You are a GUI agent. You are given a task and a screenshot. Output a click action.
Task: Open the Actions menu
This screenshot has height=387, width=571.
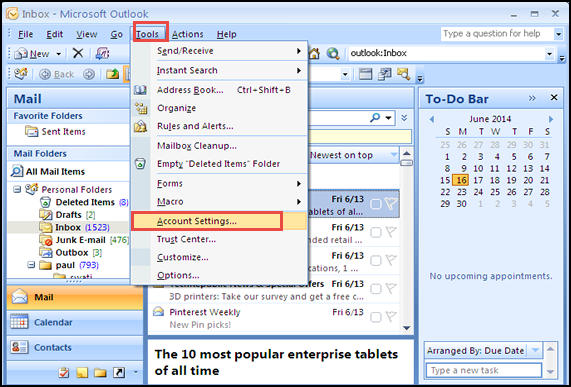point(188,34)
